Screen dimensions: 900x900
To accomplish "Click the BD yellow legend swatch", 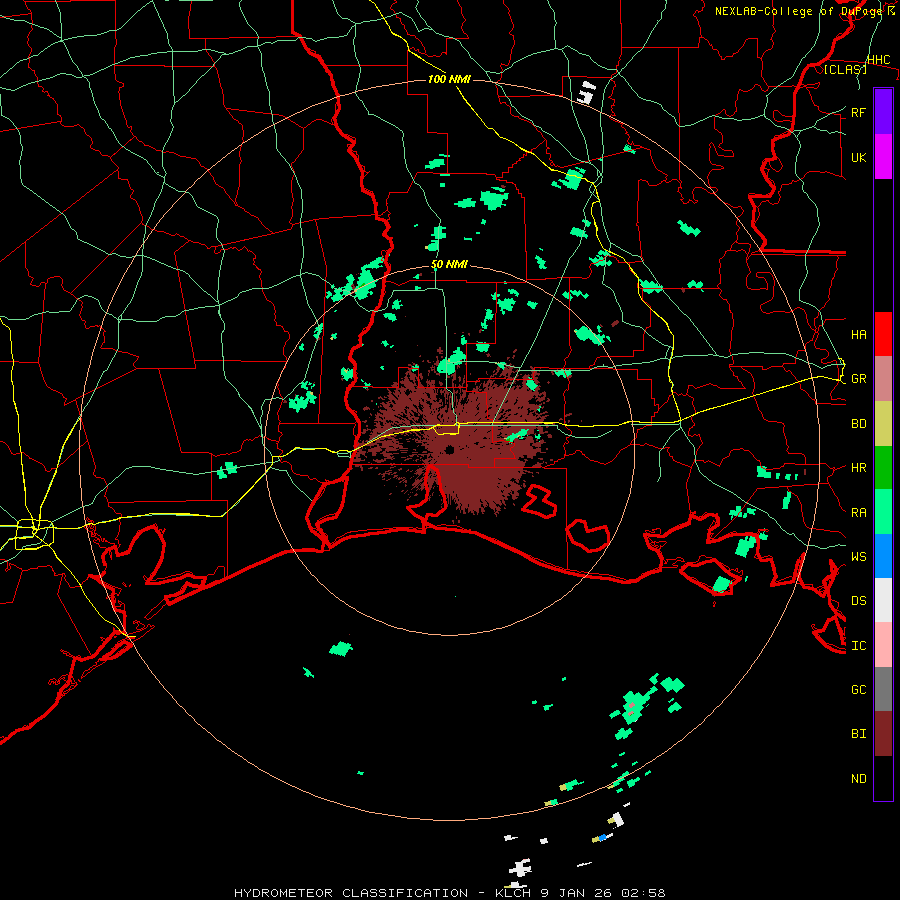I will point(883,424).
